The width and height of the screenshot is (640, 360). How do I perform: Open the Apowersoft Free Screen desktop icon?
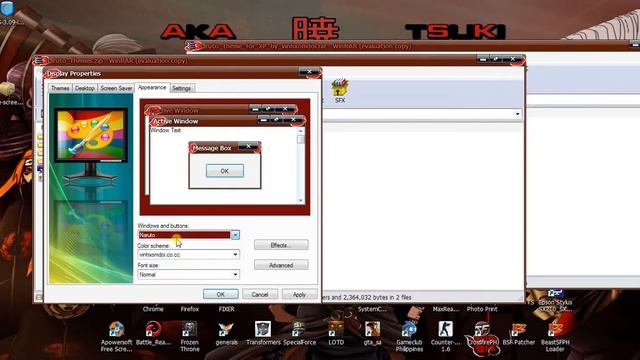point(116,337)
